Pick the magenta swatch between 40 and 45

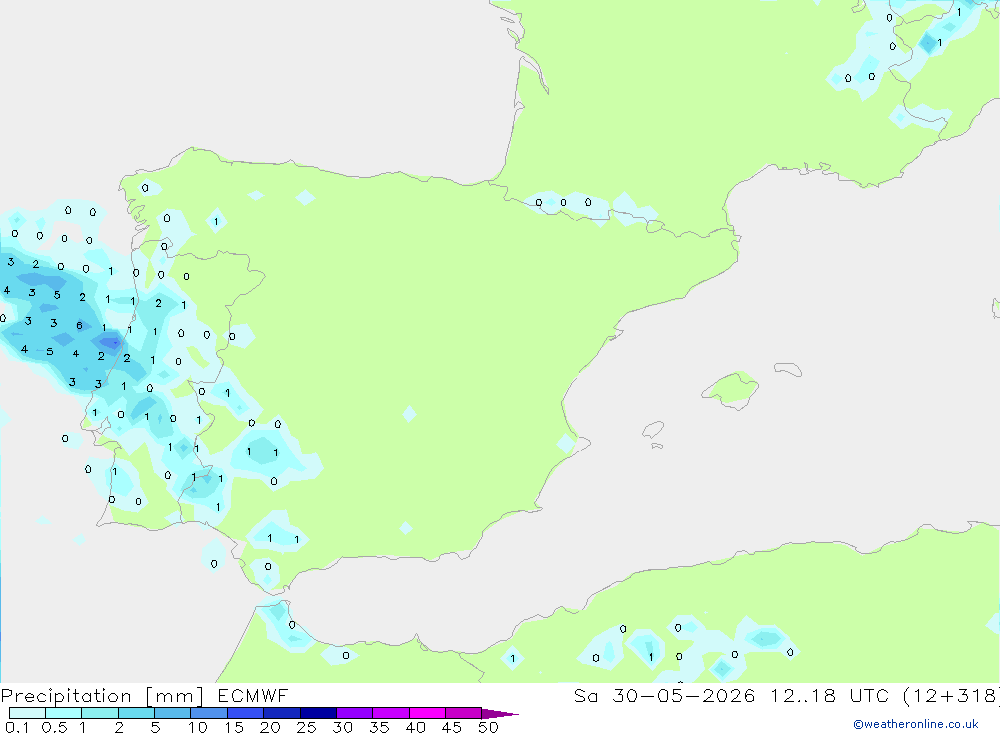(x=427, y=713)
